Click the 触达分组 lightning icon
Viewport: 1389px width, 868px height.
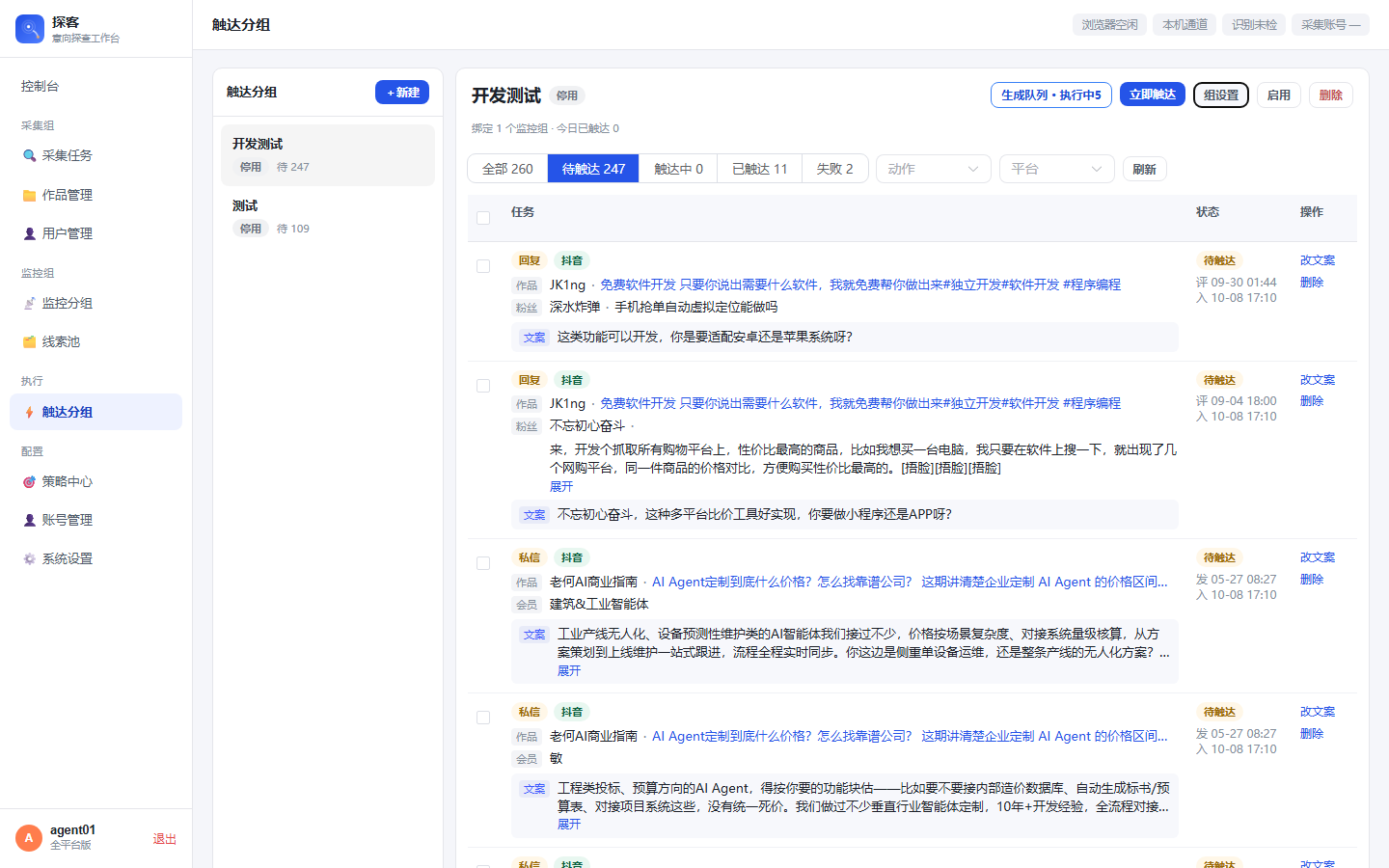coord(29,412)
